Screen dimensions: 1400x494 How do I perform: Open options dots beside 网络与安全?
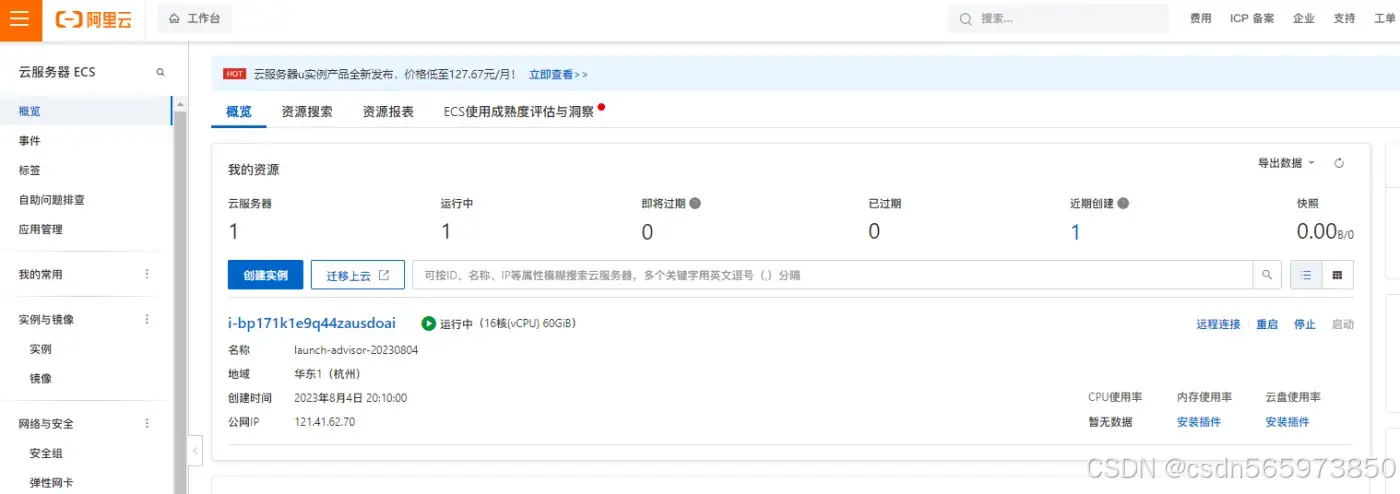pyautogui.click(x=147, y=424)
